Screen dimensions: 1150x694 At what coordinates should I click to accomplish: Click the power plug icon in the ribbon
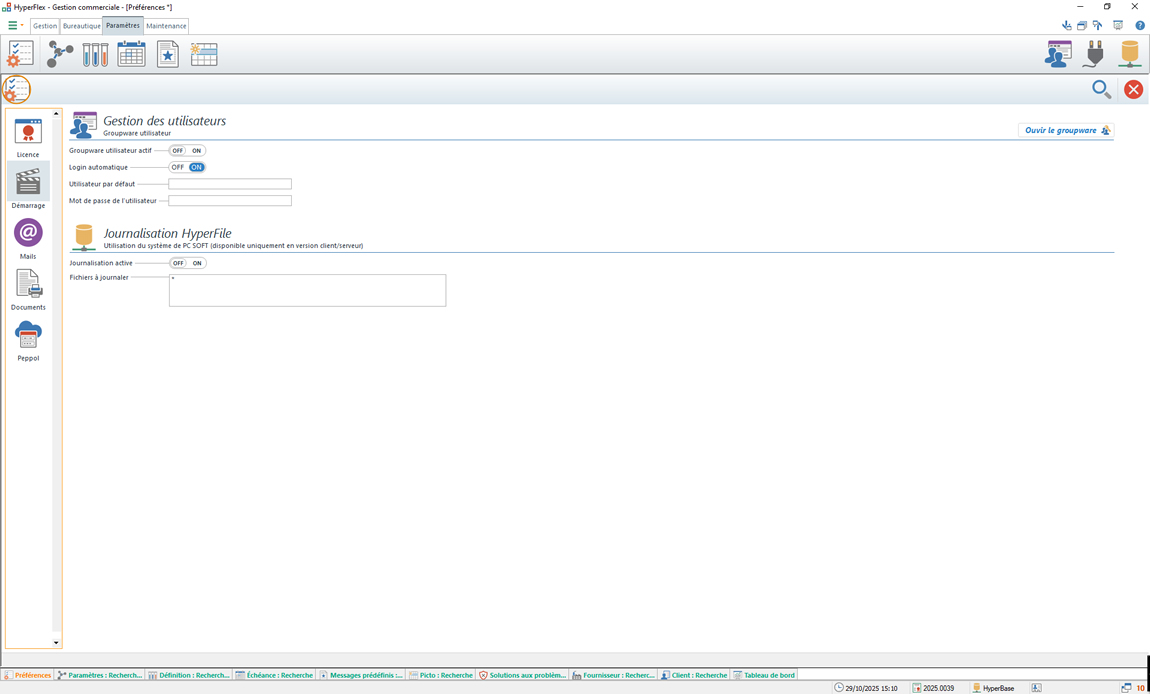coord(1094,54)
